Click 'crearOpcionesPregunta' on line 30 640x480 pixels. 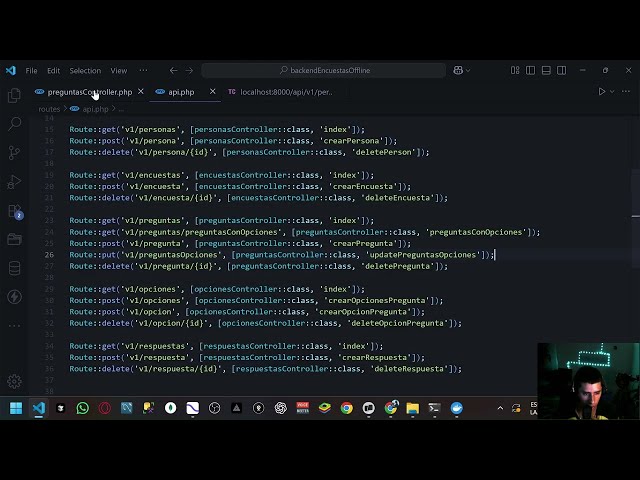377,300
